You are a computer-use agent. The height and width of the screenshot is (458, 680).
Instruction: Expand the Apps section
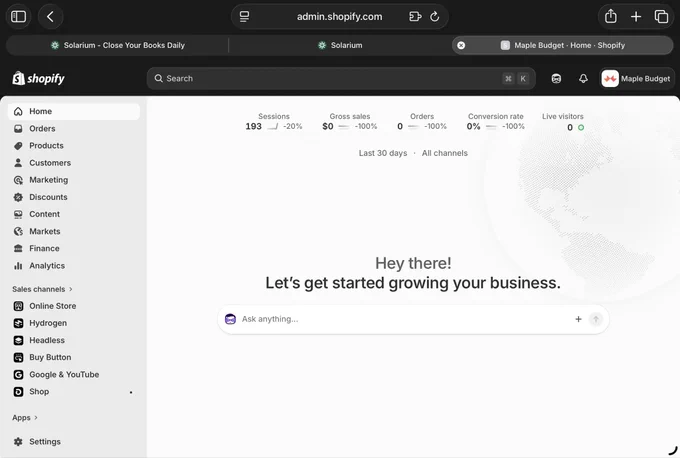pos(25,417)
